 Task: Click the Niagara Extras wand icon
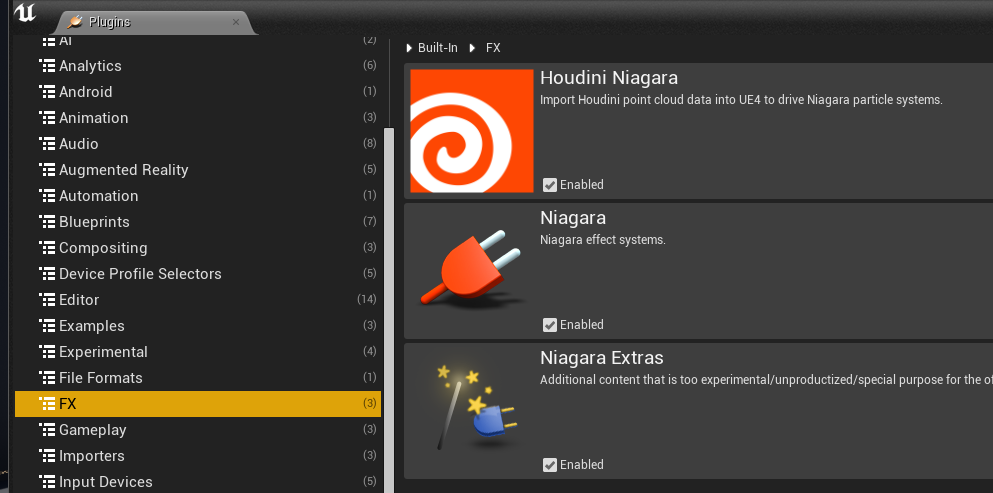click(x=476, y=406)
